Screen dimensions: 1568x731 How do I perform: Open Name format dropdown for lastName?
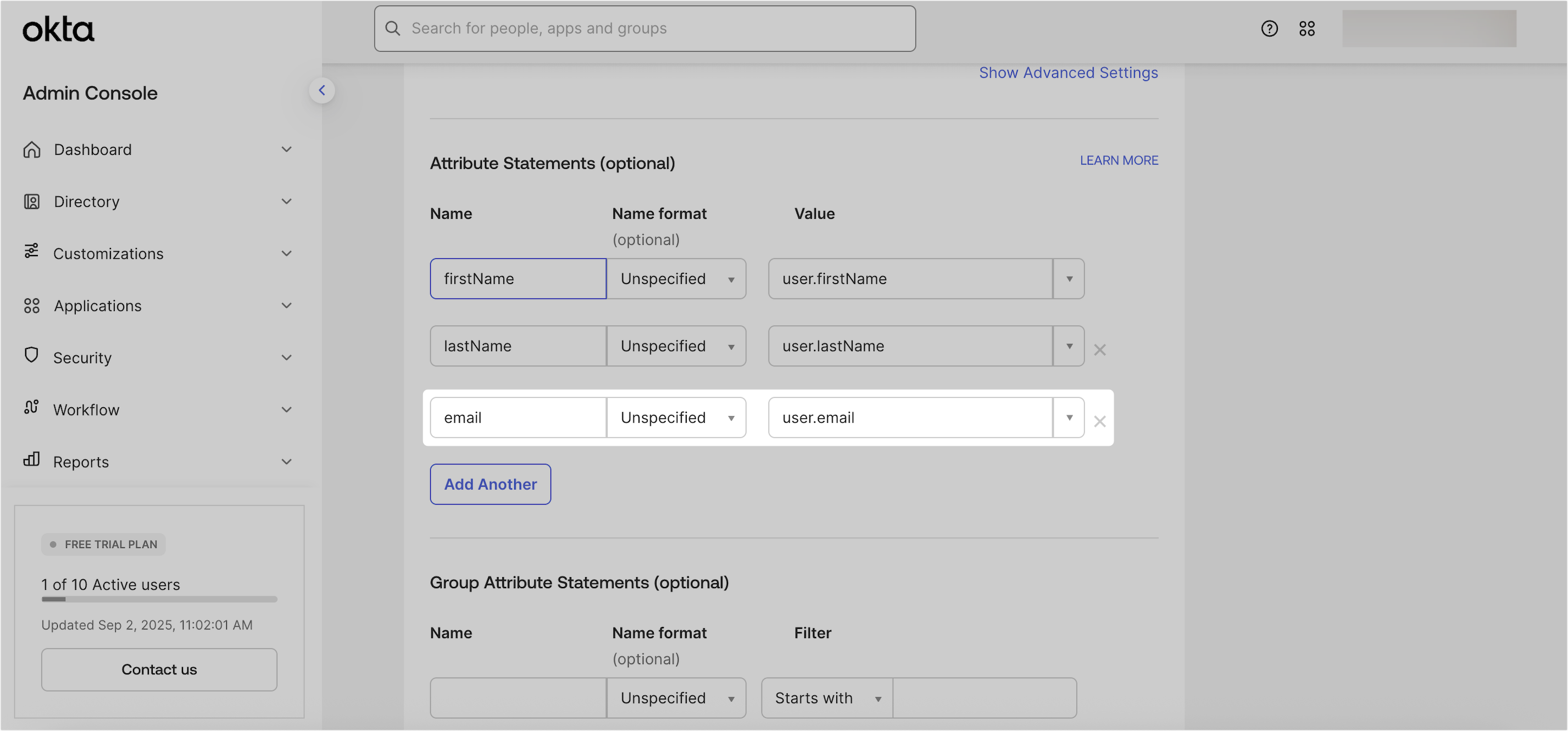click(x=676, y=346)
